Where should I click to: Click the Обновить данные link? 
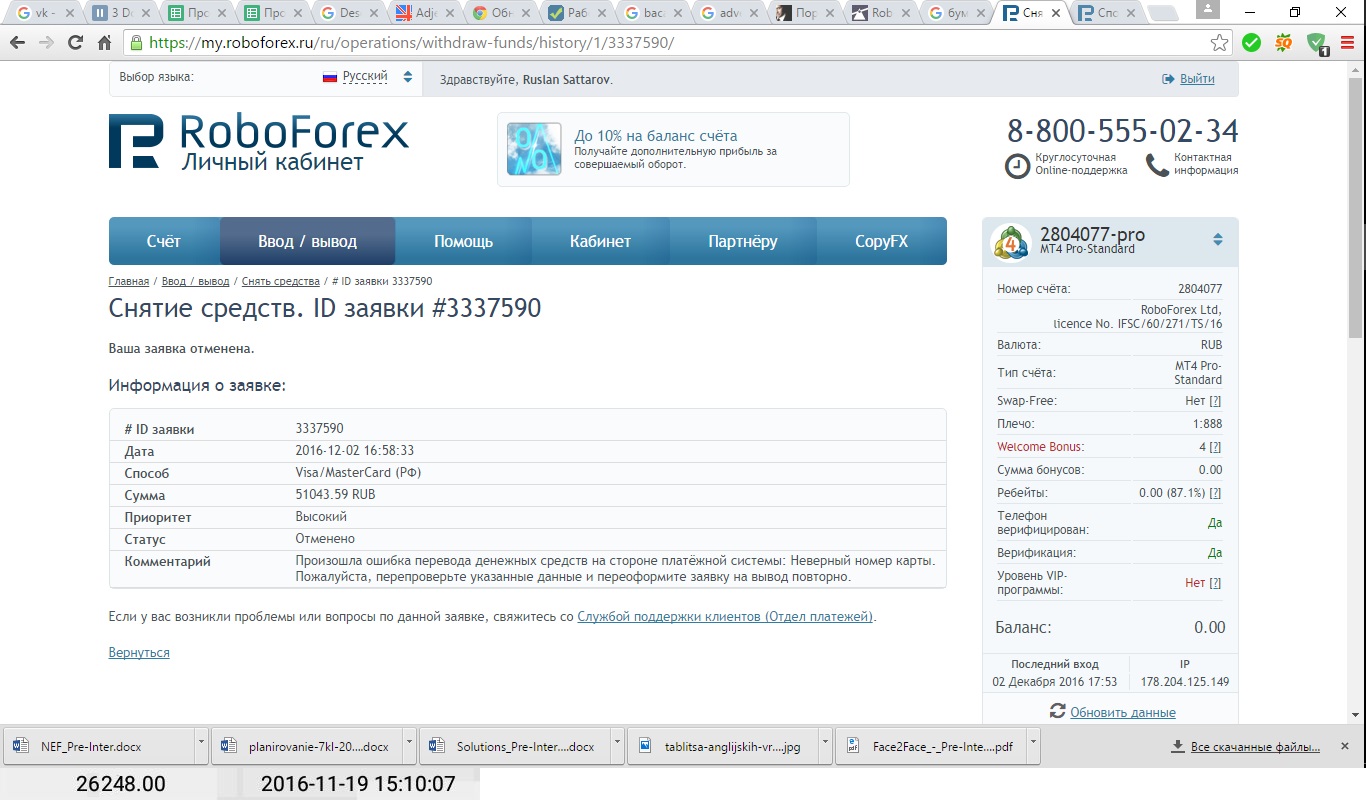pos(1123,712)
